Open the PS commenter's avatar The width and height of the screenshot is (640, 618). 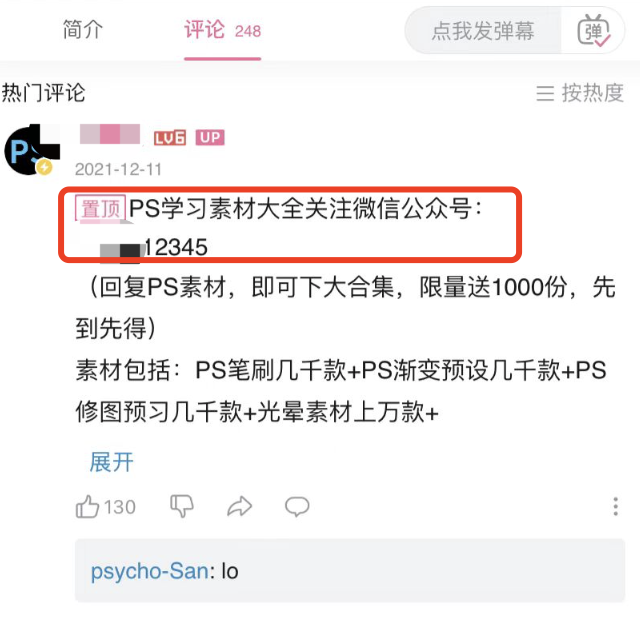click(x=32, y=149)
